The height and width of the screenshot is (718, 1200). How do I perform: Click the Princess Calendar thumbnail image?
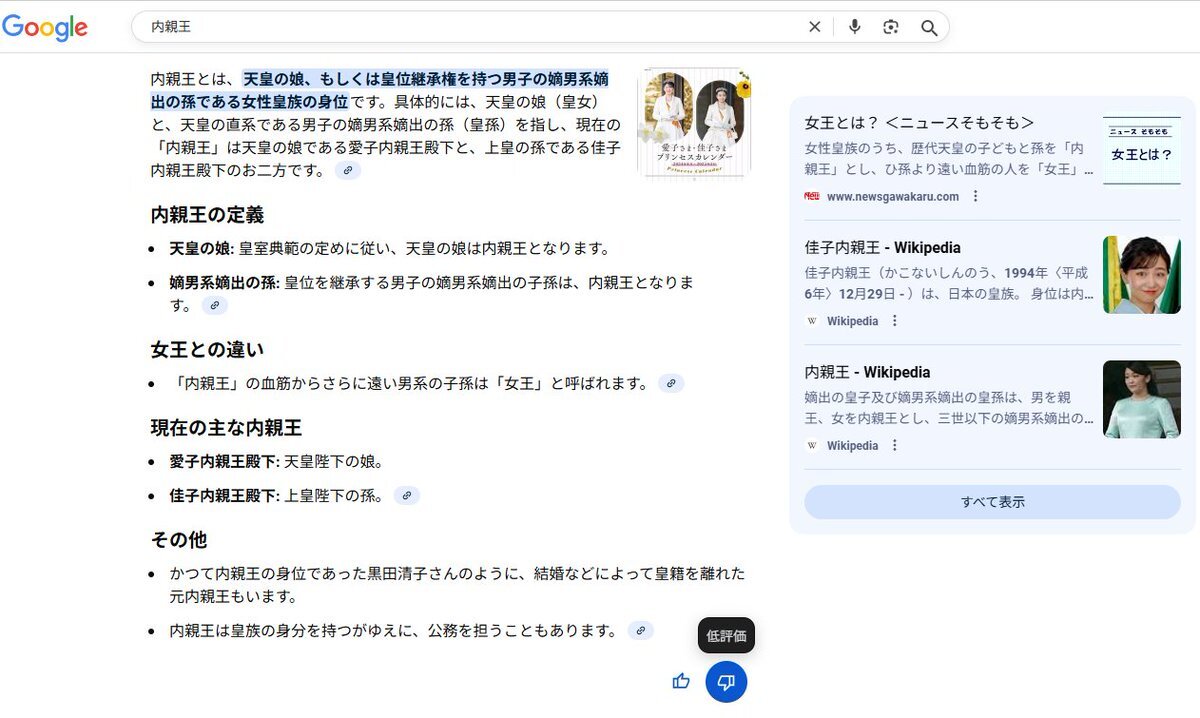(693, 123)
